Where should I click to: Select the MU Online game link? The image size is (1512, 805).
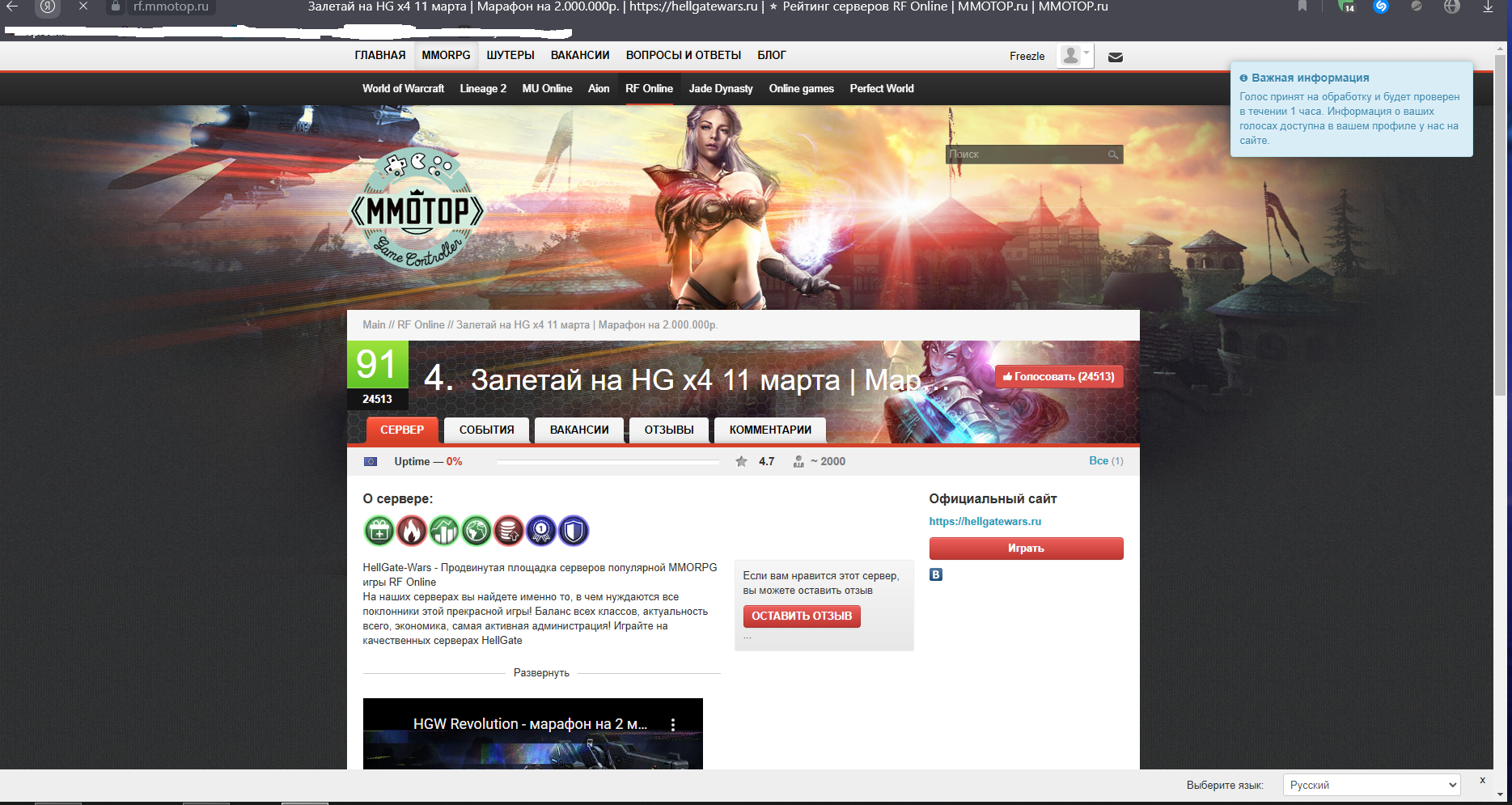pos(547,88)
